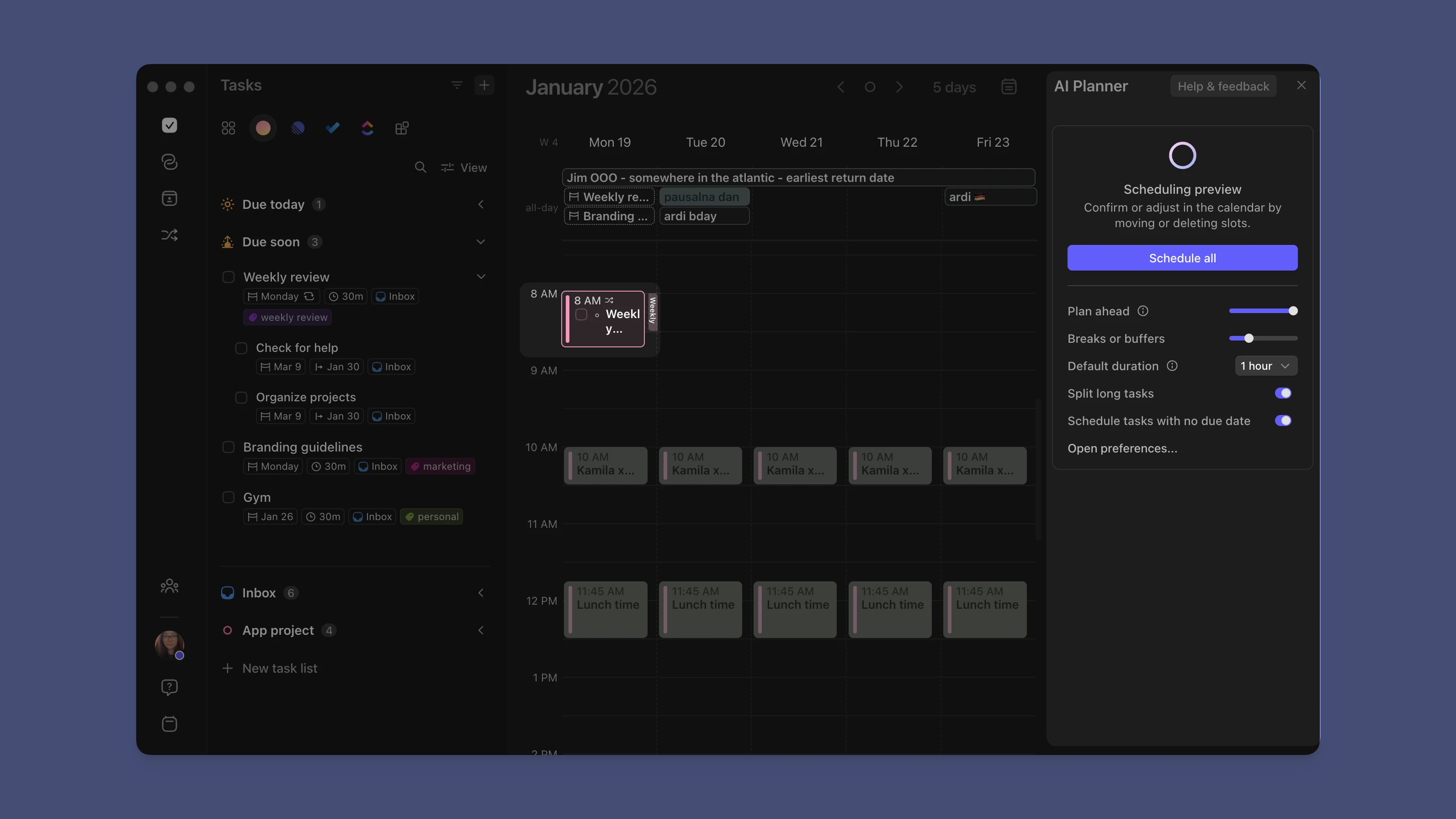Check off the Gym task

point(228,497)
